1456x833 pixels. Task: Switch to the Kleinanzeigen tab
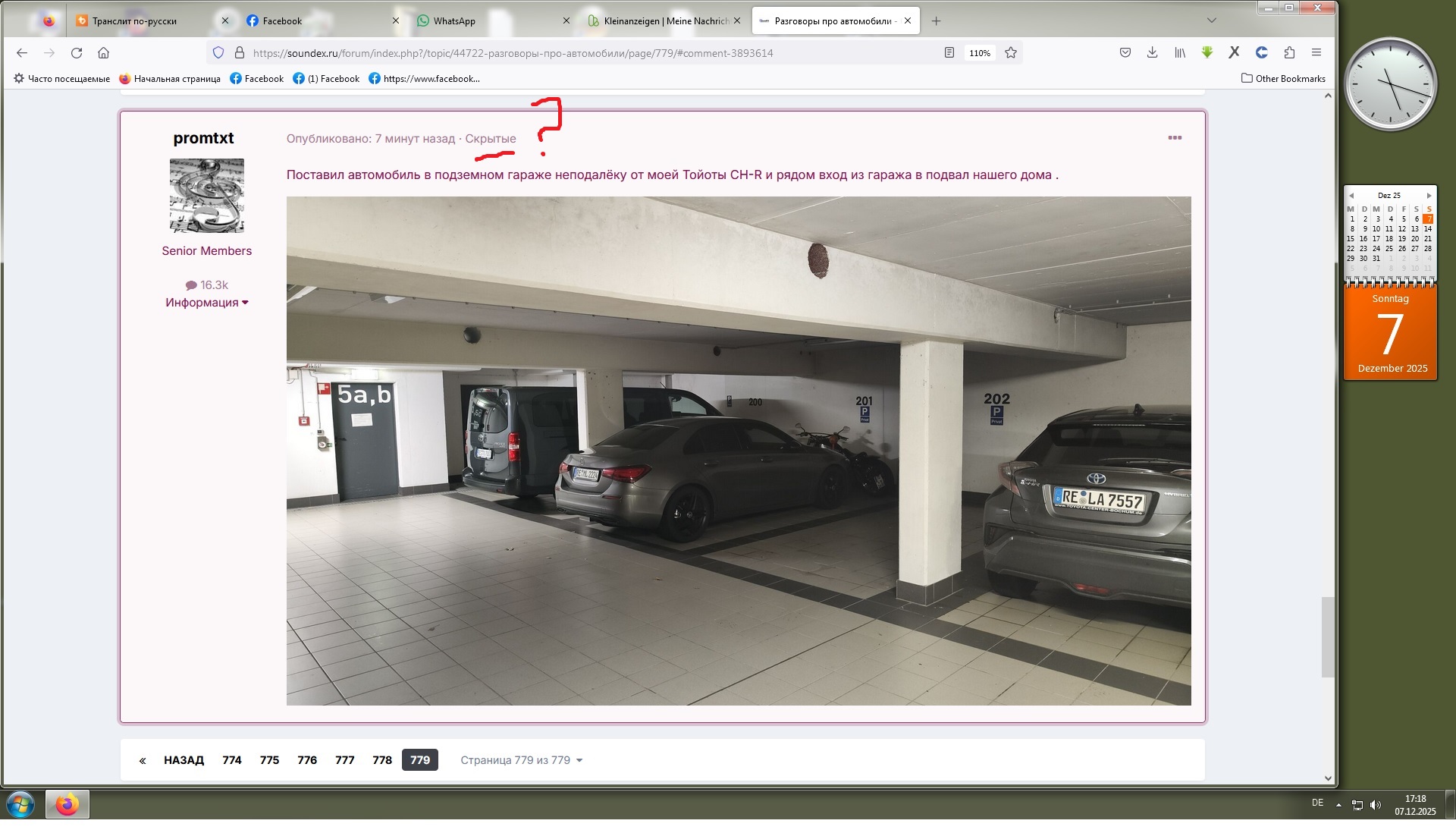pos(660,21)
